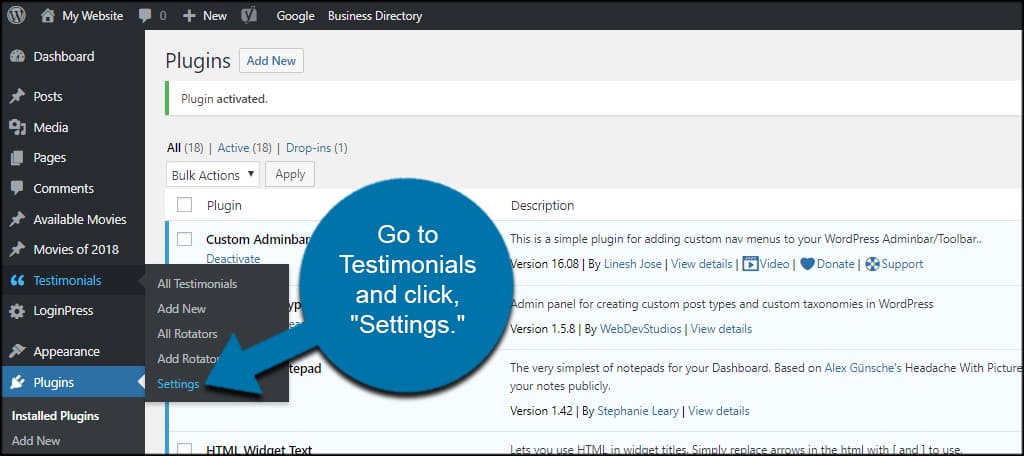Toggle the select-all plugins checkbox
The image size is (1024, 456).
185,205
